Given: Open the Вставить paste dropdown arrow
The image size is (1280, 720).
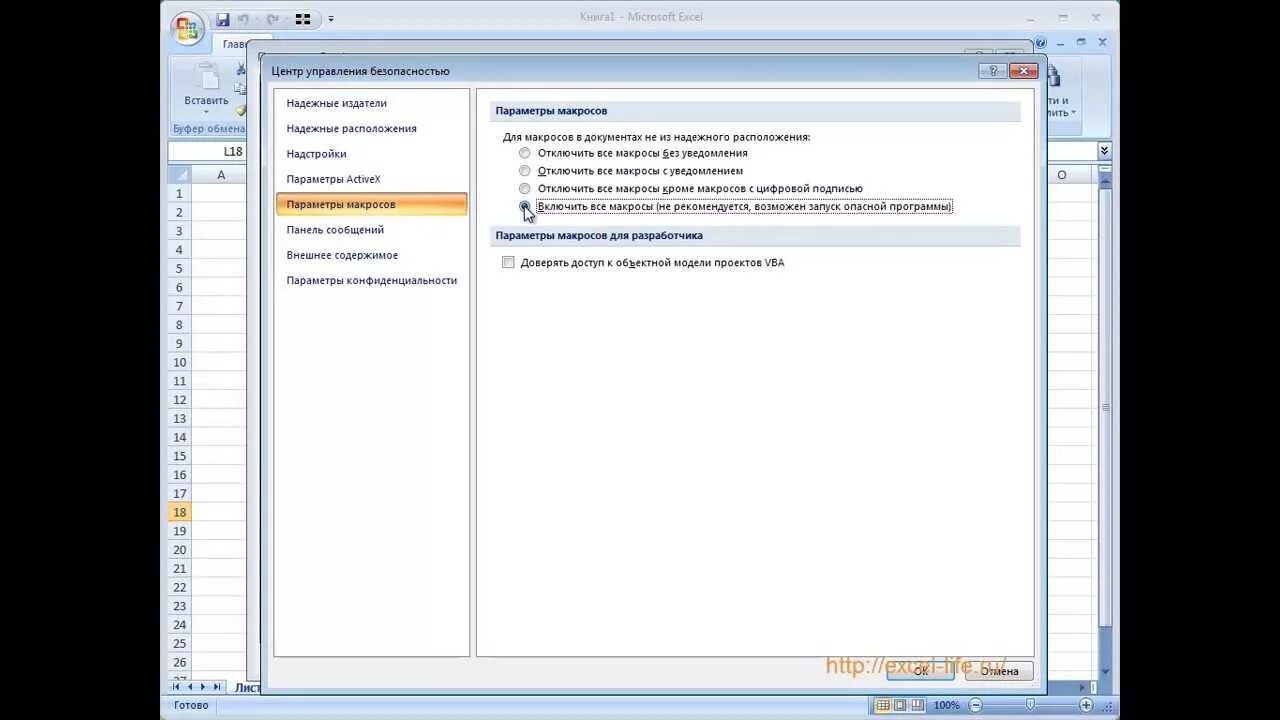Looking at the screenshot, I should point(207,111).
